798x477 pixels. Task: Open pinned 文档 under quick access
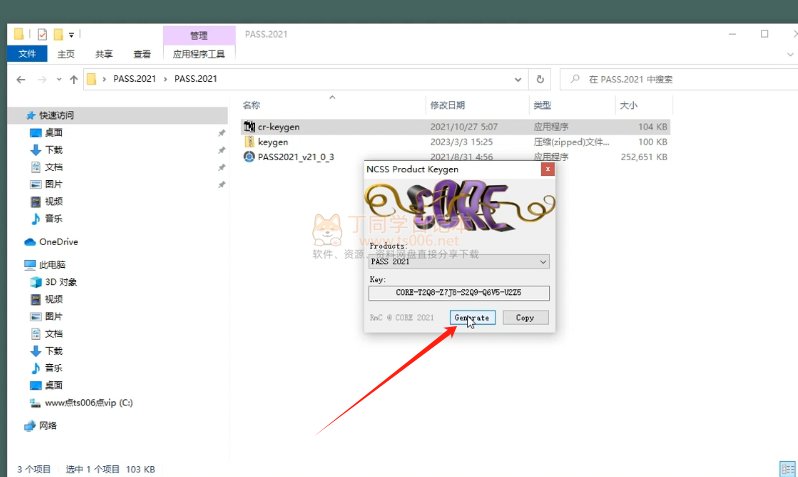(x=53, y=167)
